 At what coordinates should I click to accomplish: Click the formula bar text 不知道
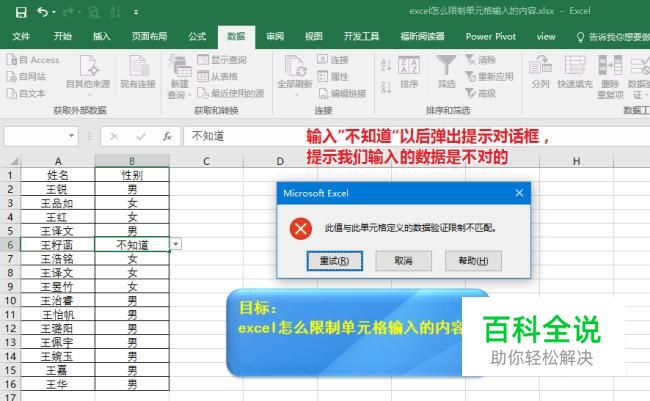pos(208,136)
